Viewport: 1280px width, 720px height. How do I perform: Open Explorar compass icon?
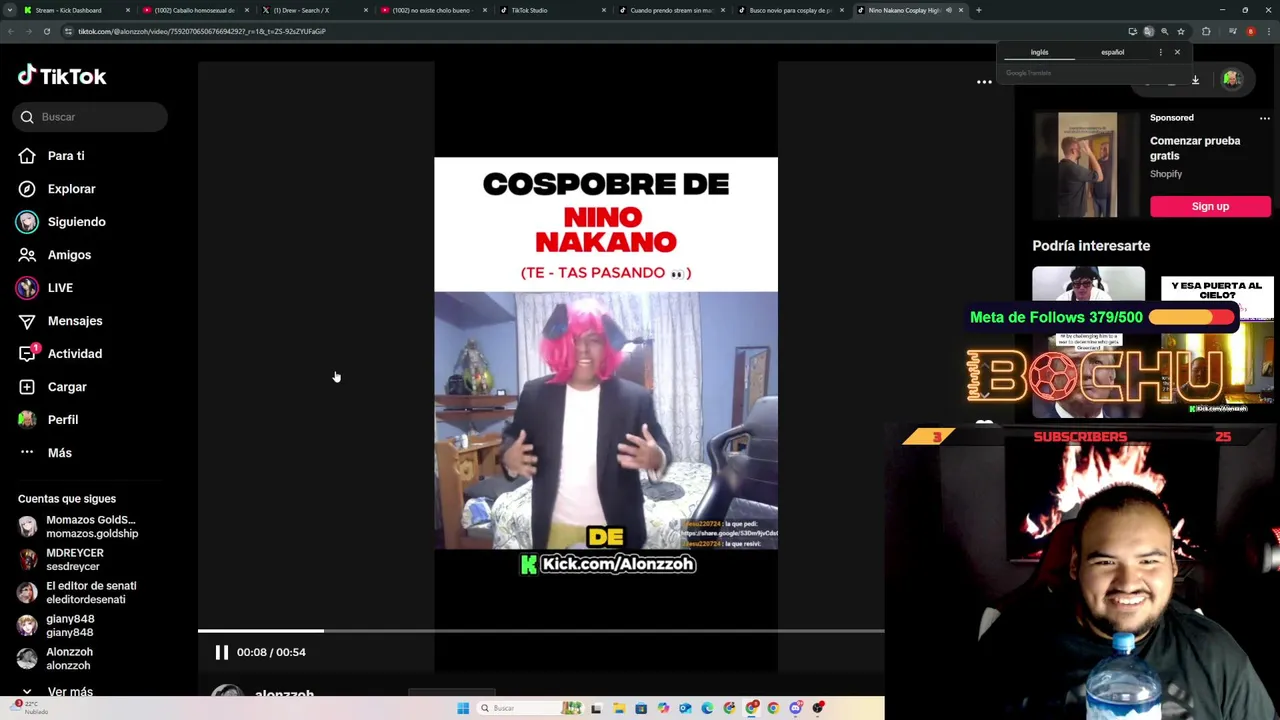pyautogui.click(x=27, y=189)
